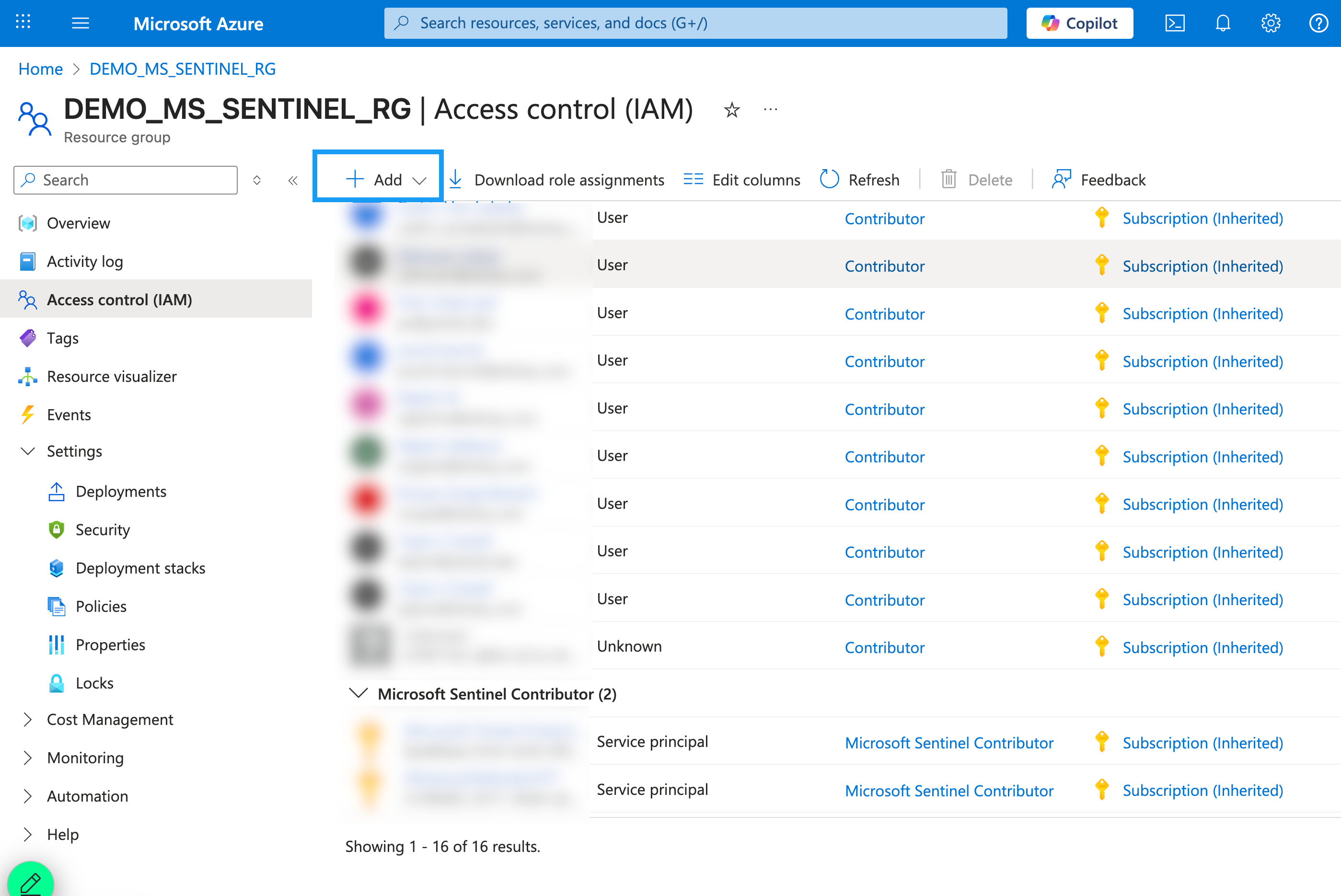Open Properties under Settings
Image resolution: width=1341 pixels, height=896 pixels.
coord(110,644)
